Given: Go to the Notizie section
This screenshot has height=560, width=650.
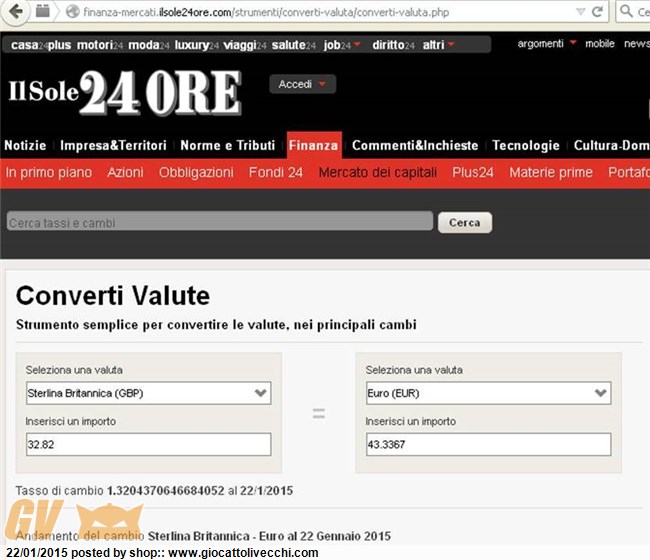Looking at the screenshot, I should [25, 145].
